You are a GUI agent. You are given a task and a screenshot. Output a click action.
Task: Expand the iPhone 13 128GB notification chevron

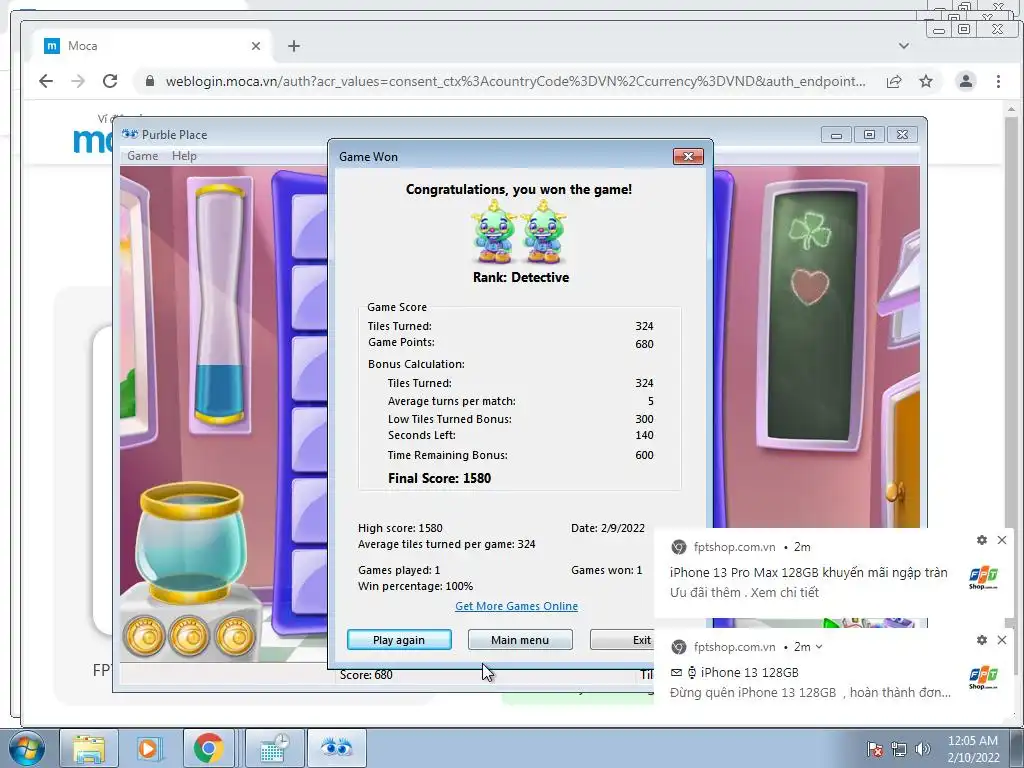click(819, 647)
